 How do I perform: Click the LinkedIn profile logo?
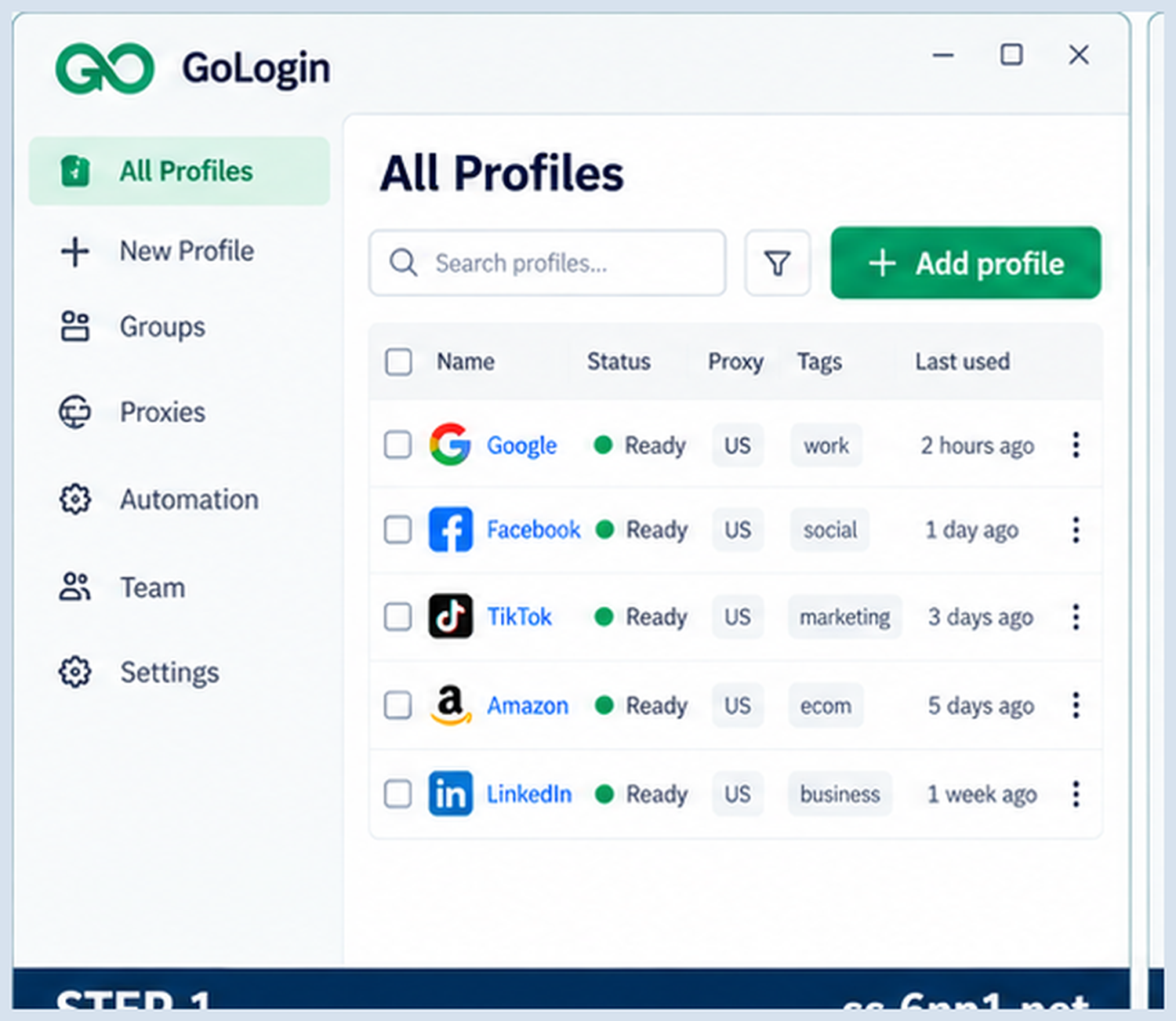pyautogui.click(x=450, y=794)
